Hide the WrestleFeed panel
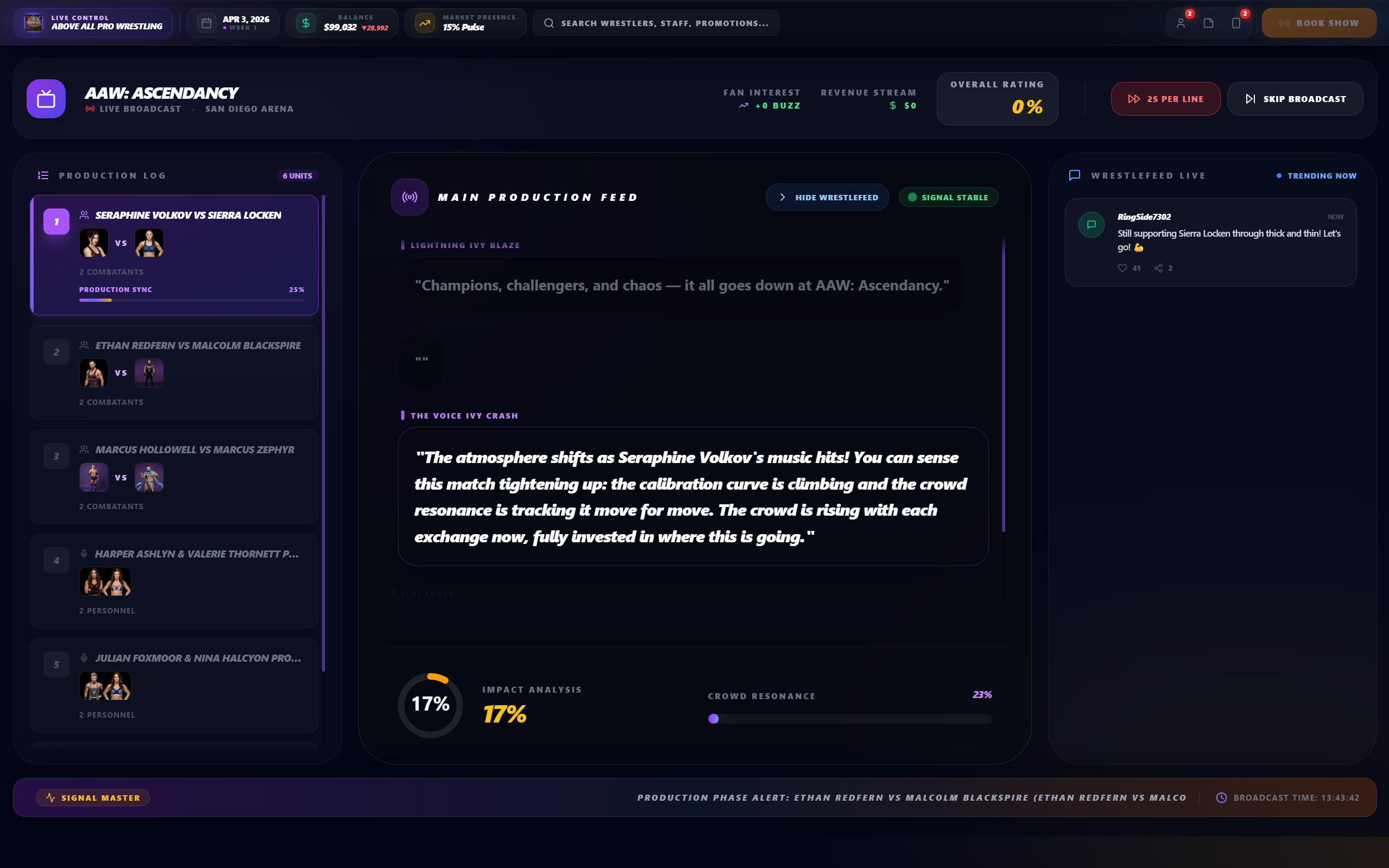The width and height of the screenshot is (1389, 868). pos(827,197)
